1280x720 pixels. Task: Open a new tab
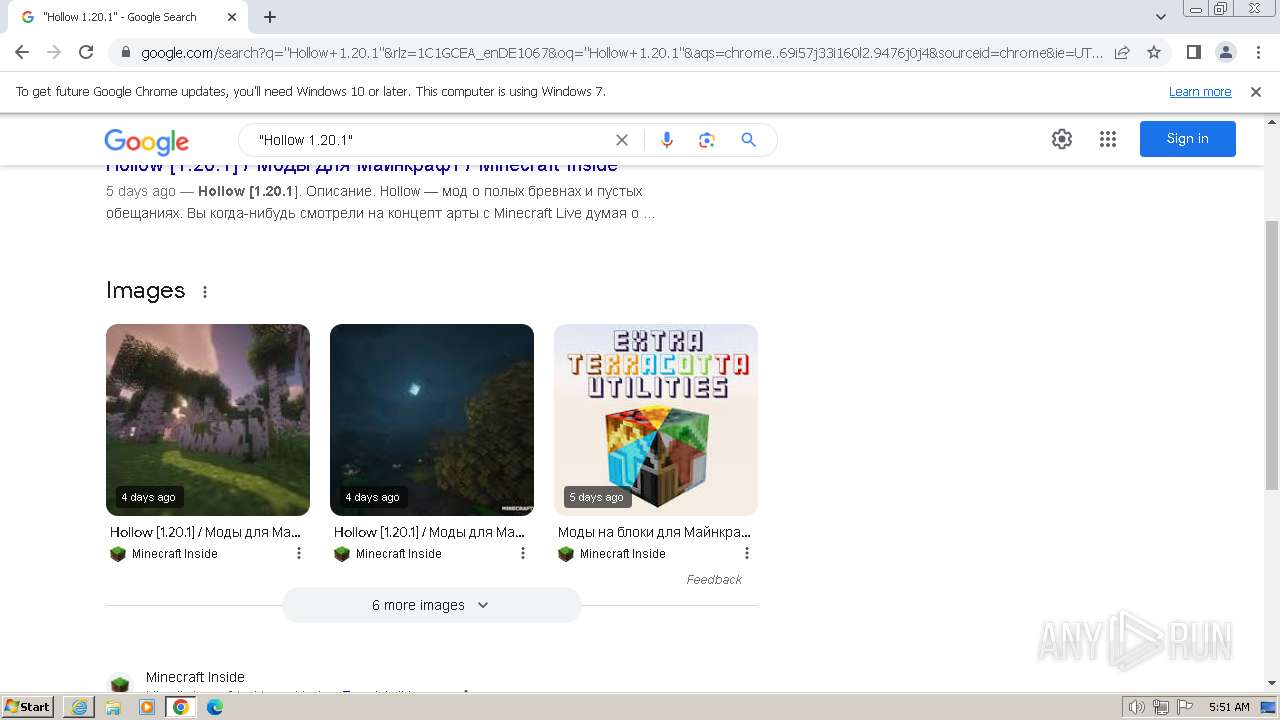point(270,17)
